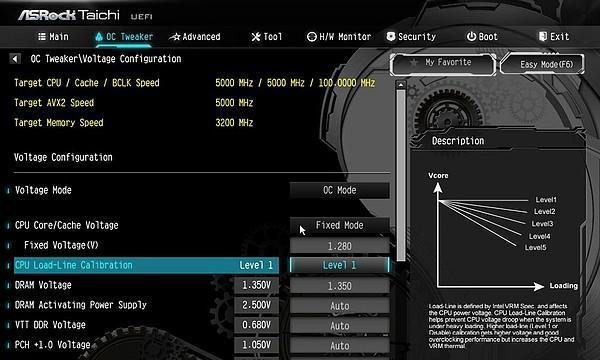
Task: Click the Fixed Voltage(V) 1.280 field
Action: coord(340,246)
